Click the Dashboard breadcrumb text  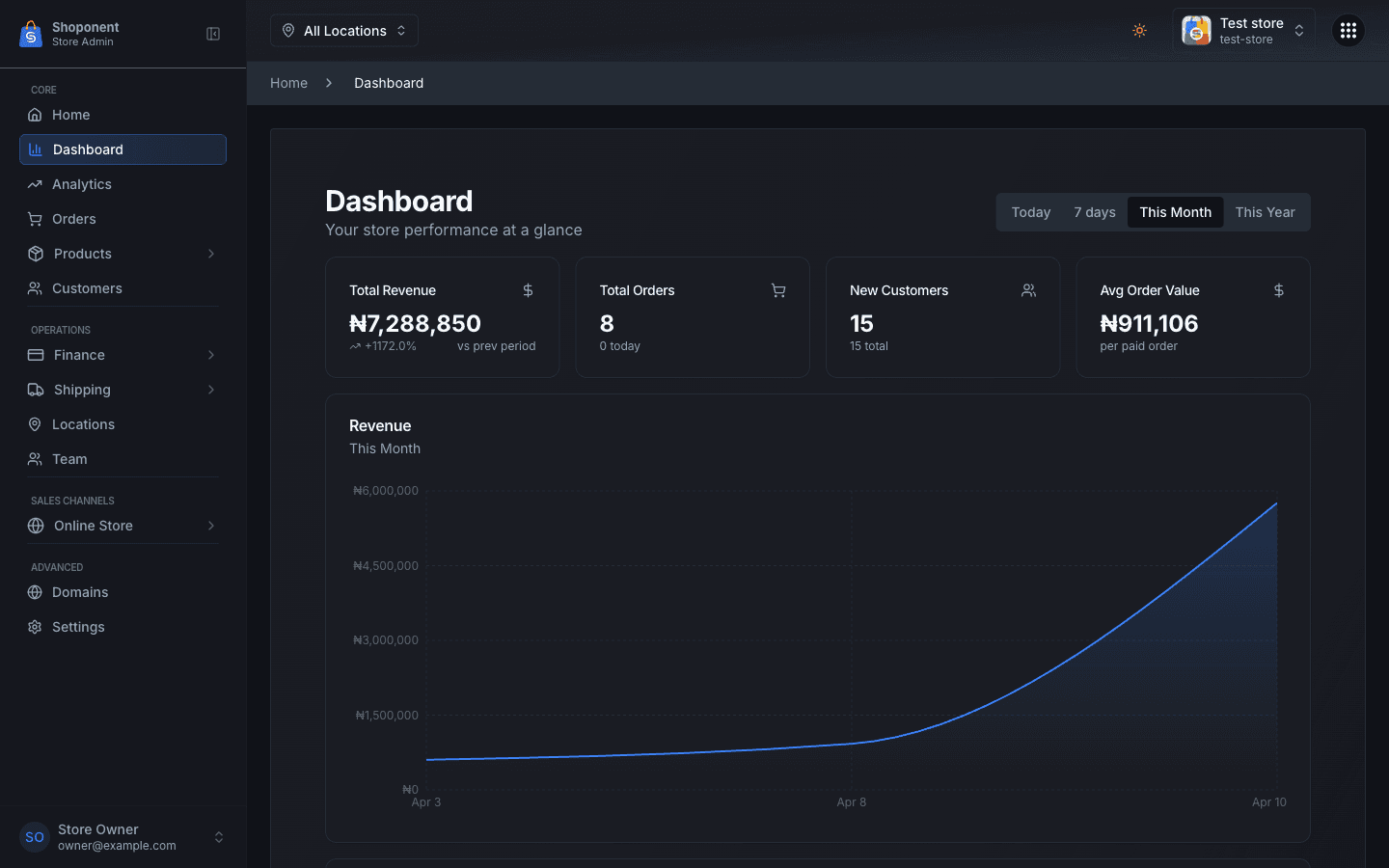(x=389, y=83)
